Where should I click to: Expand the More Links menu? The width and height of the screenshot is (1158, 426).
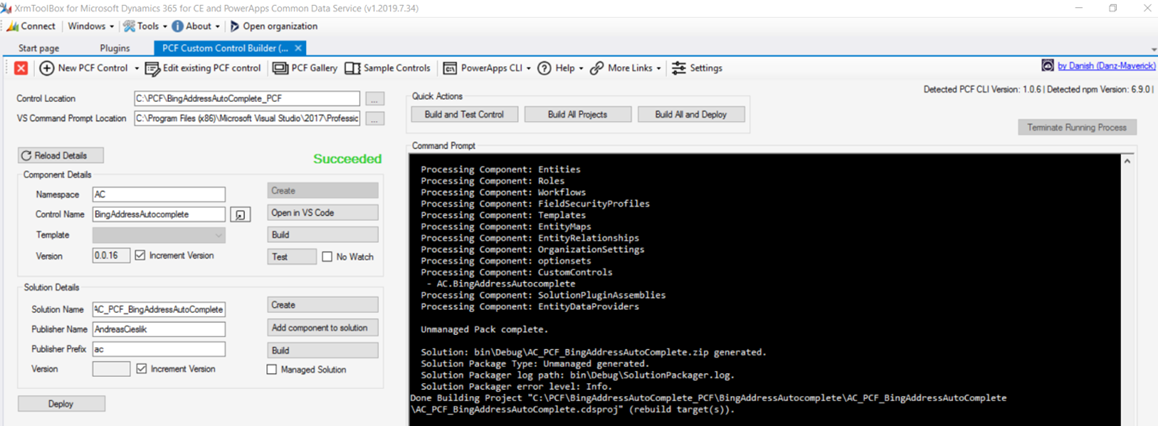[x=626, y=68]
